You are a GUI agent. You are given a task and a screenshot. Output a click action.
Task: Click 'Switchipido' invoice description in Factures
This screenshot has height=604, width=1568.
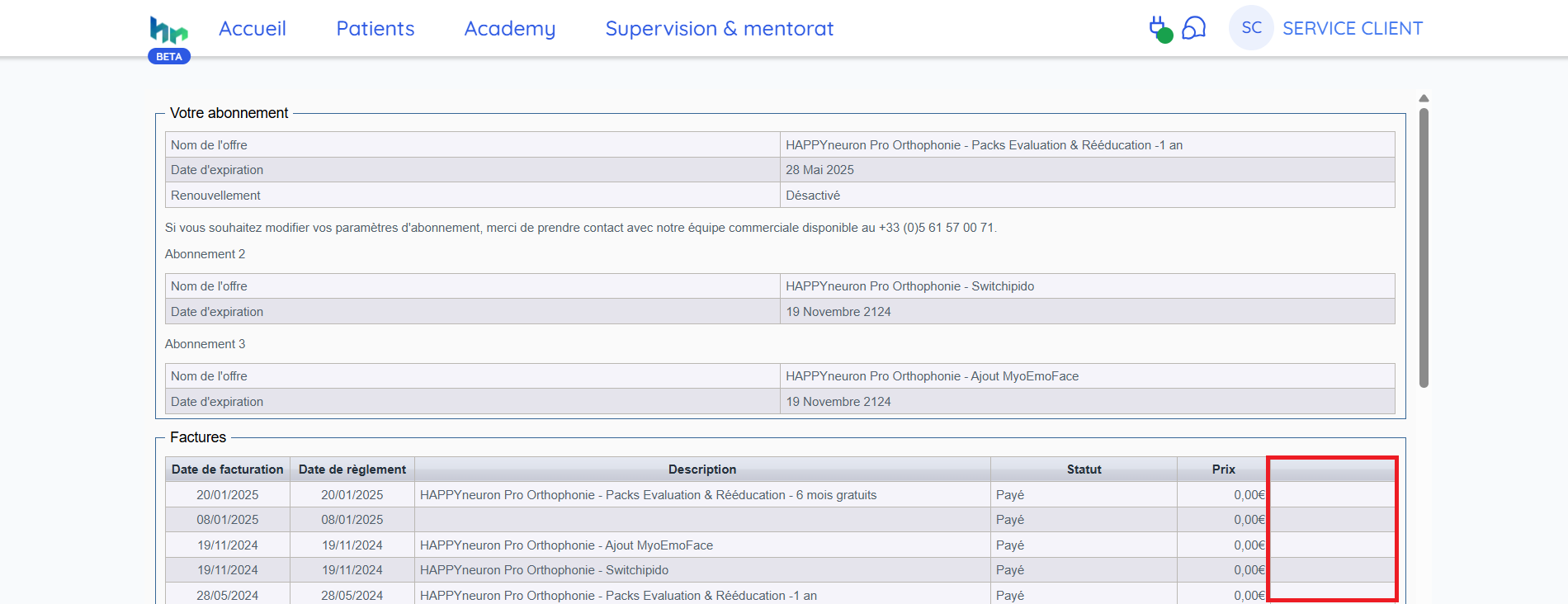pos(544,570)
